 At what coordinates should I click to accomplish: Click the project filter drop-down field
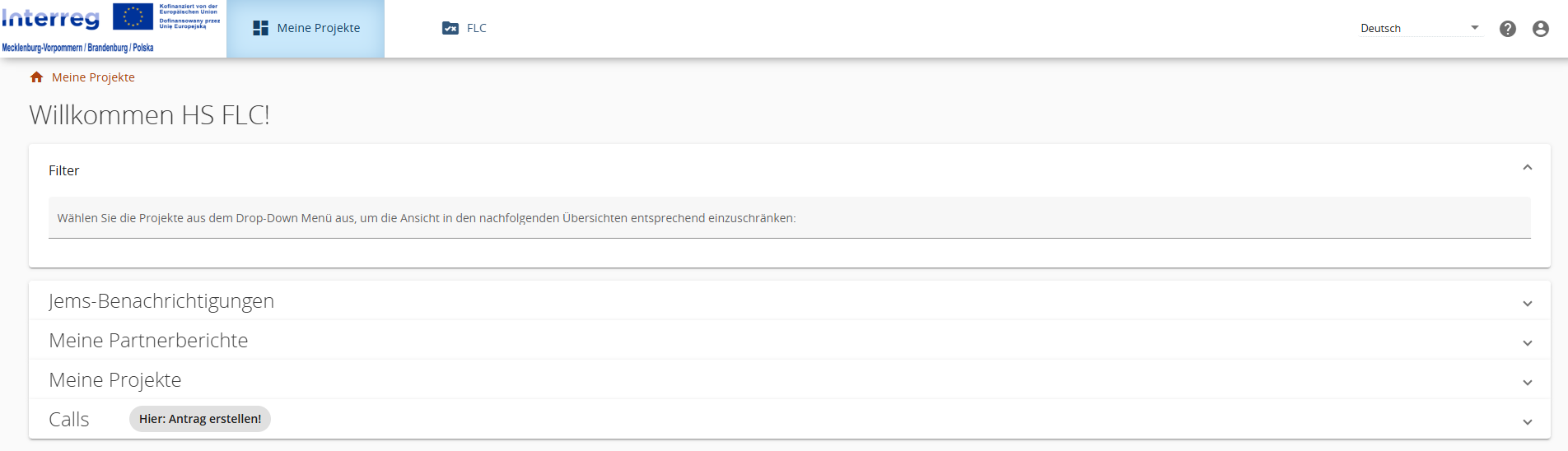[789, 218]
